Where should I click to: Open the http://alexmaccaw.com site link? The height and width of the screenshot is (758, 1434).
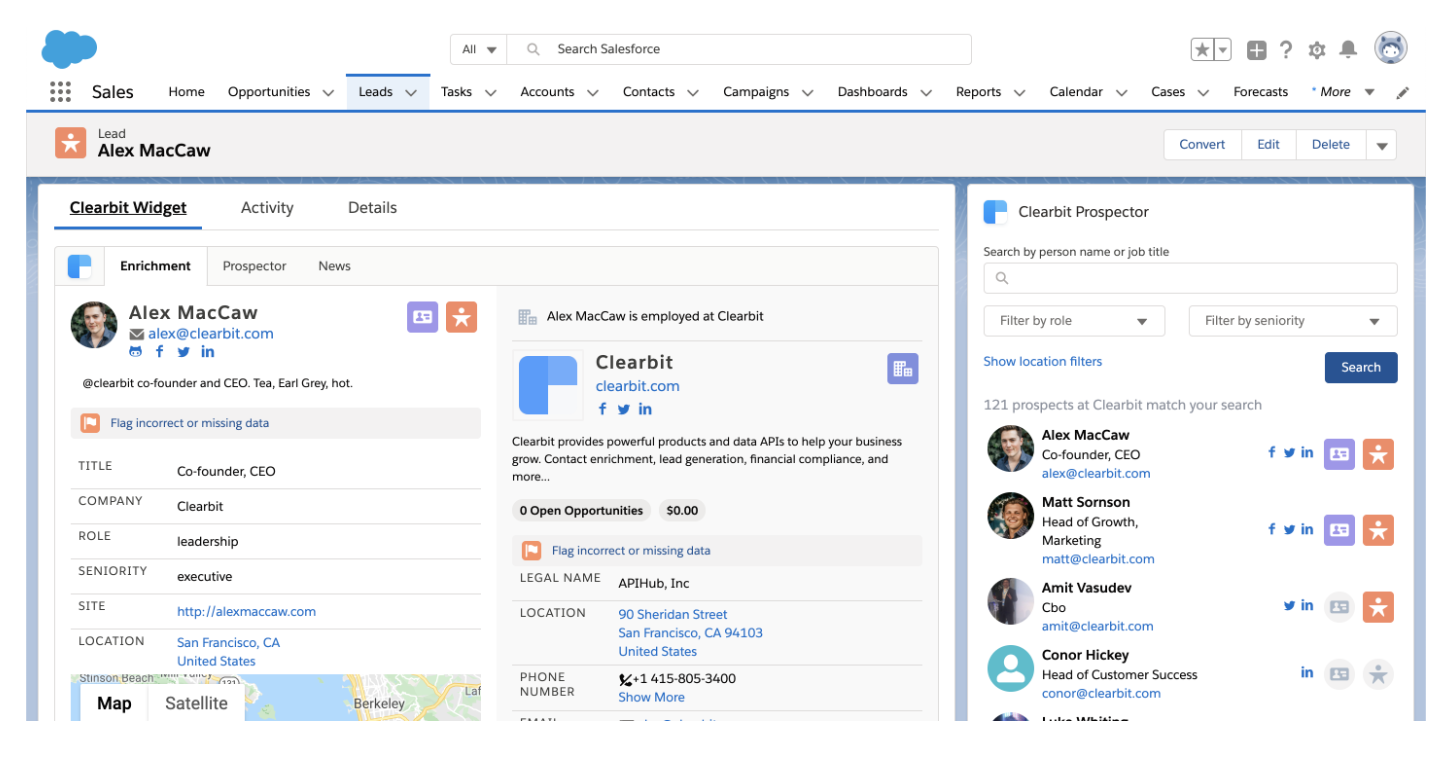pyautogui.click(x=246, y=612)
